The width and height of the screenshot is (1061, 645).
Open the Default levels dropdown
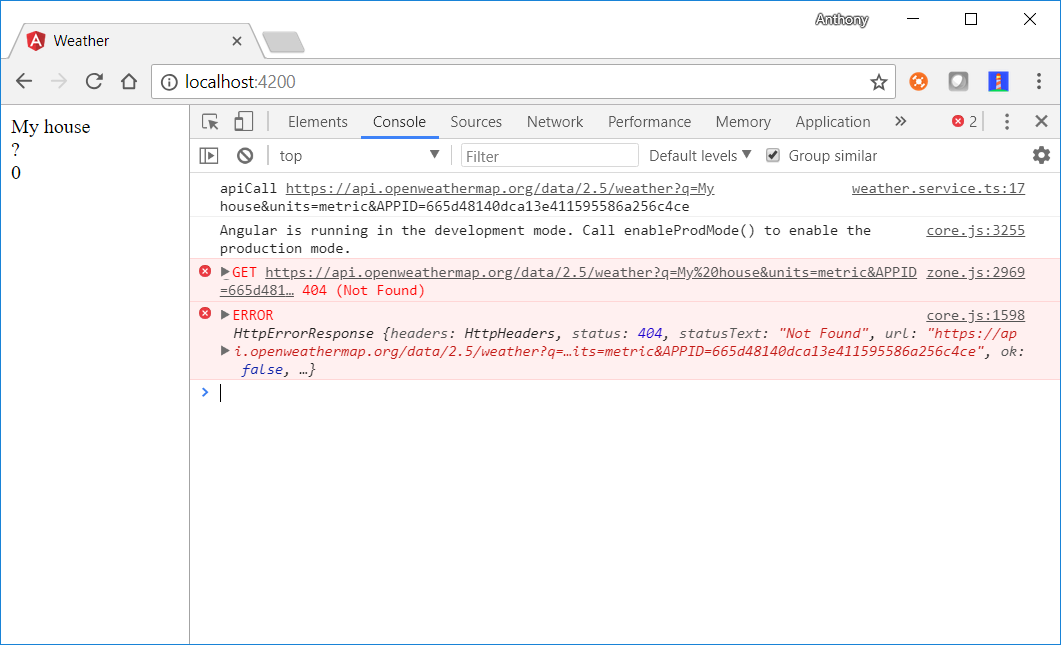[700, 156]
